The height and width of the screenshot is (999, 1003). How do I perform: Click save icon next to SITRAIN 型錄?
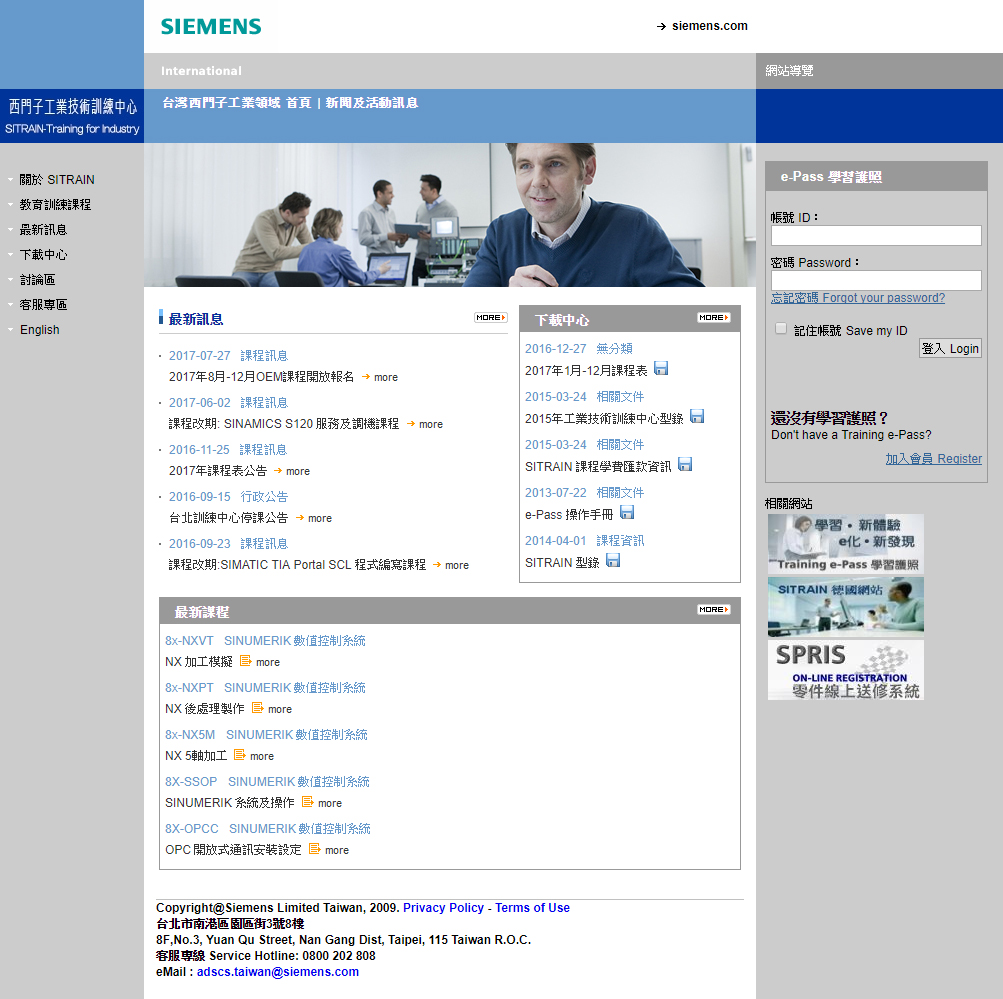coord(613,561)
